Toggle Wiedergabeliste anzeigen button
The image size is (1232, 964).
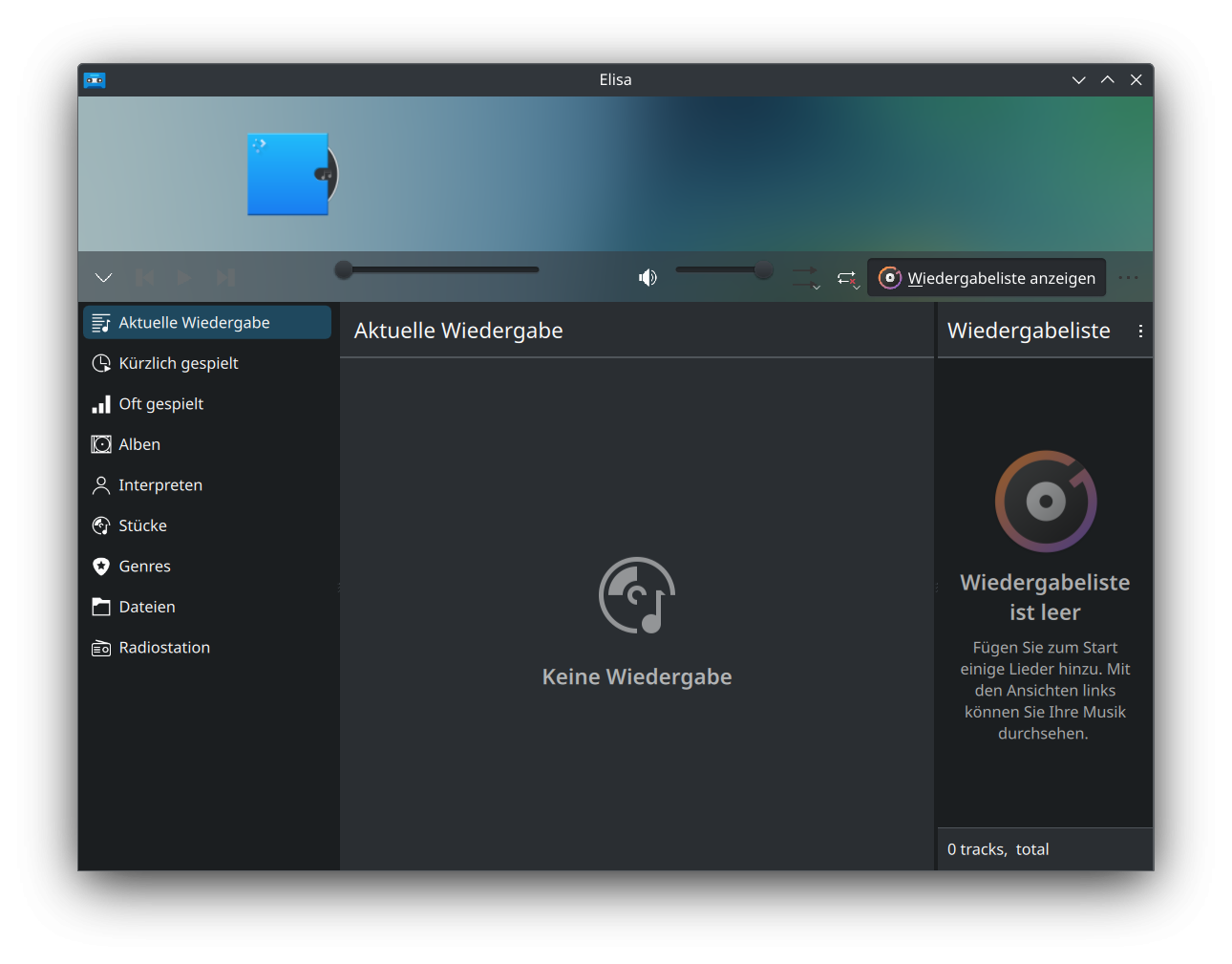tap(987, 278)
